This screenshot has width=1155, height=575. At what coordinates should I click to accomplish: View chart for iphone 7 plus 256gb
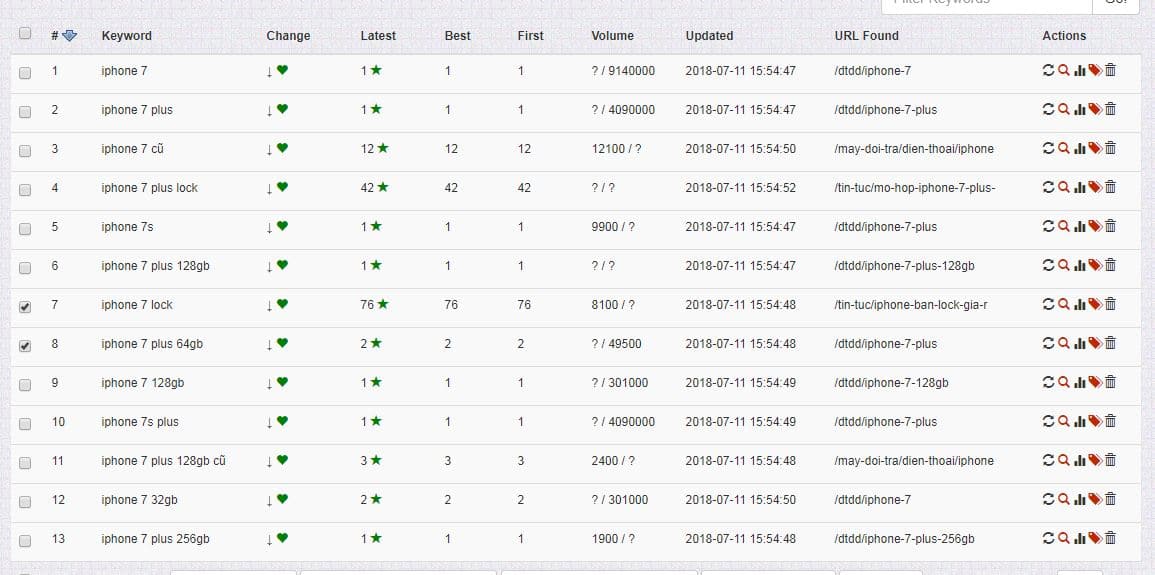pyautogui.click(x=1080, y=538)
